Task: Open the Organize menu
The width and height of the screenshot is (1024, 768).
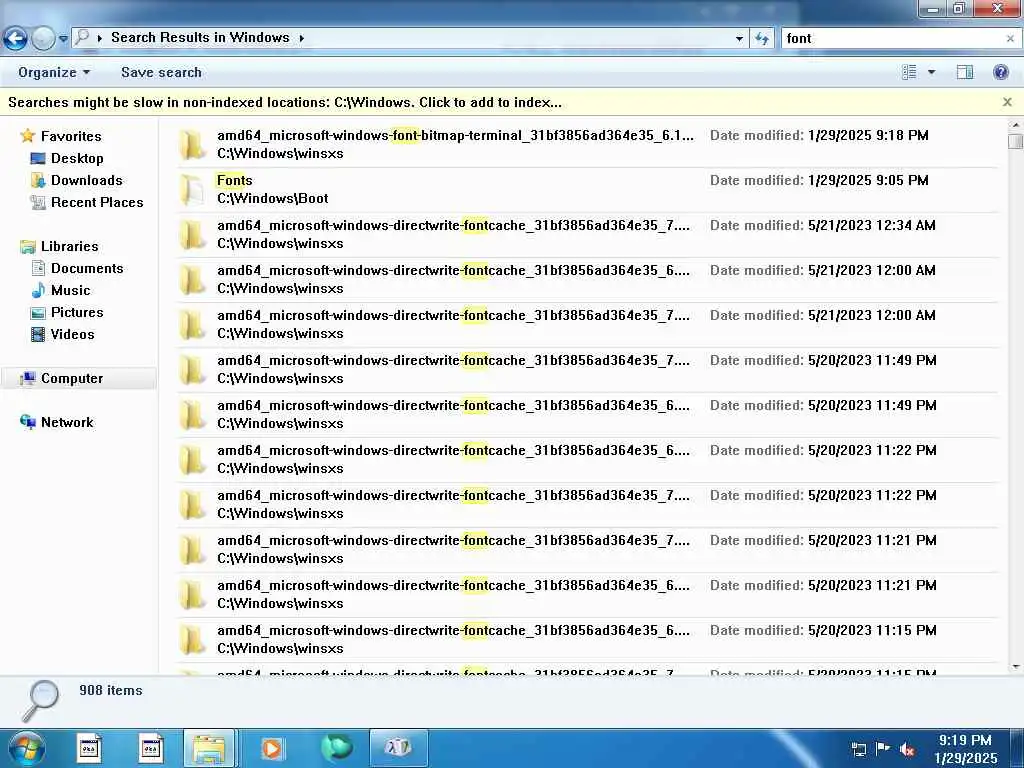Action: click(54, 72)
